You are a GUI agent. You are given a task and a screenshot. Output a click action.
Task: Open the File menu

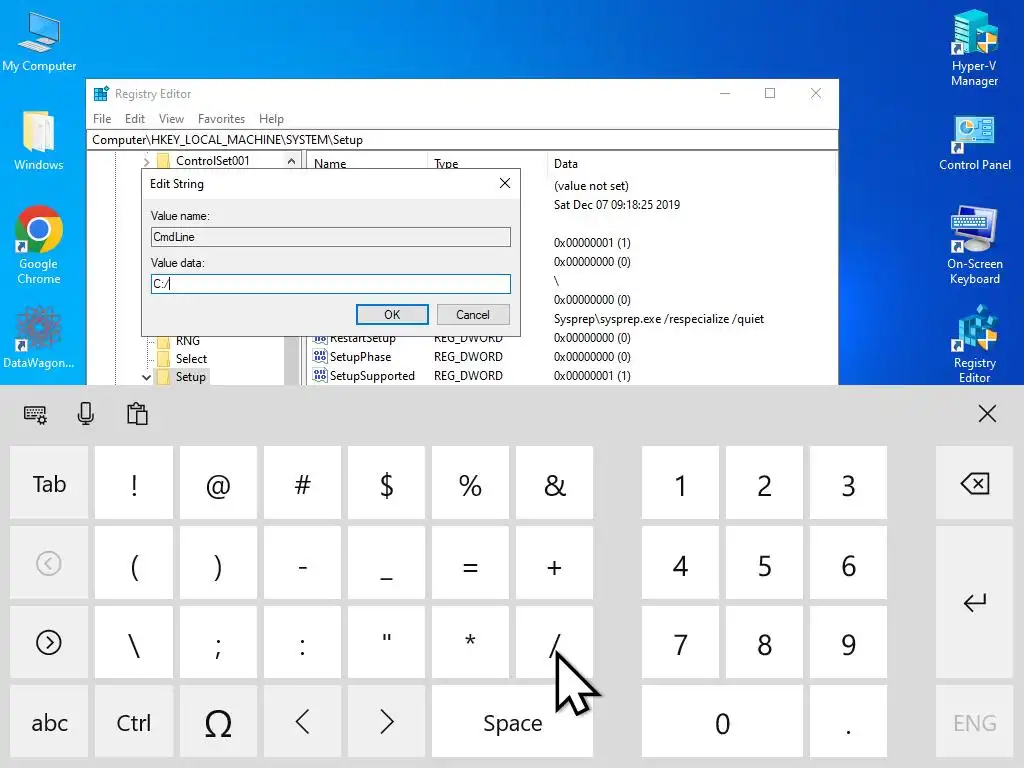pyautogui.click(x=102, y=119)
